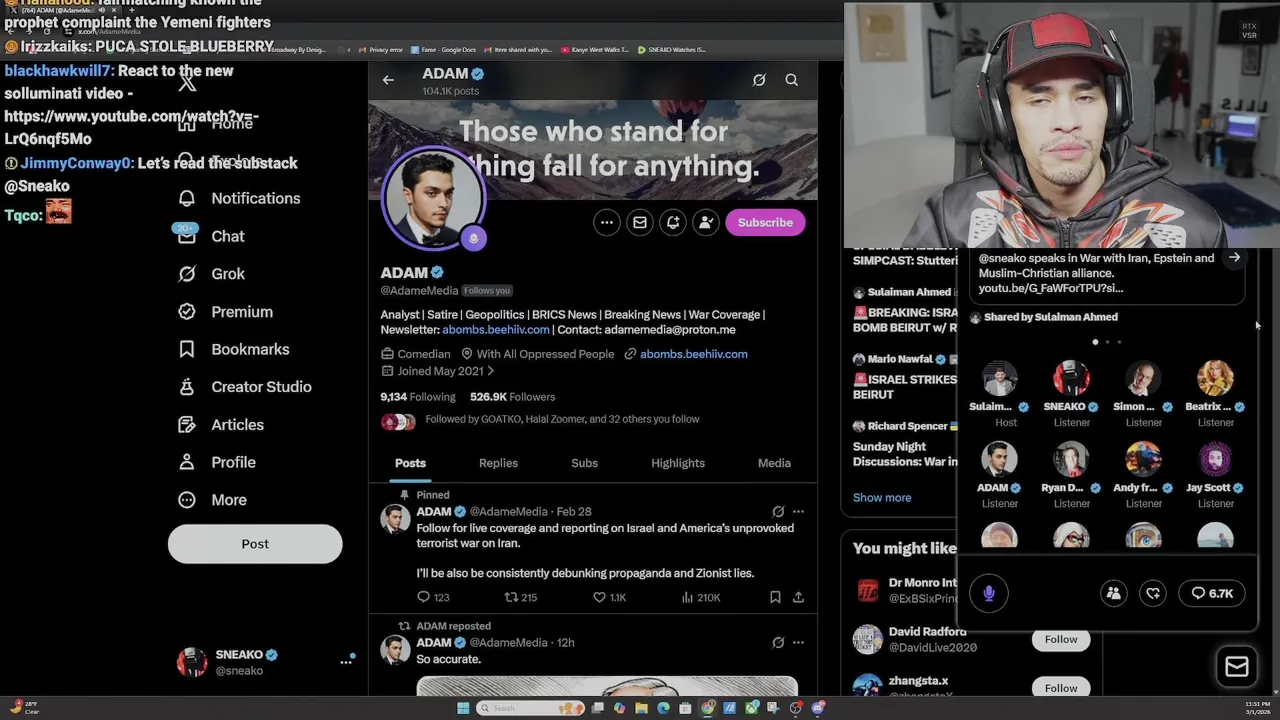This screenshot has height=720, width=1280.
Task: Open Followed by GOATKO and others list
Action: click(562, 419)
